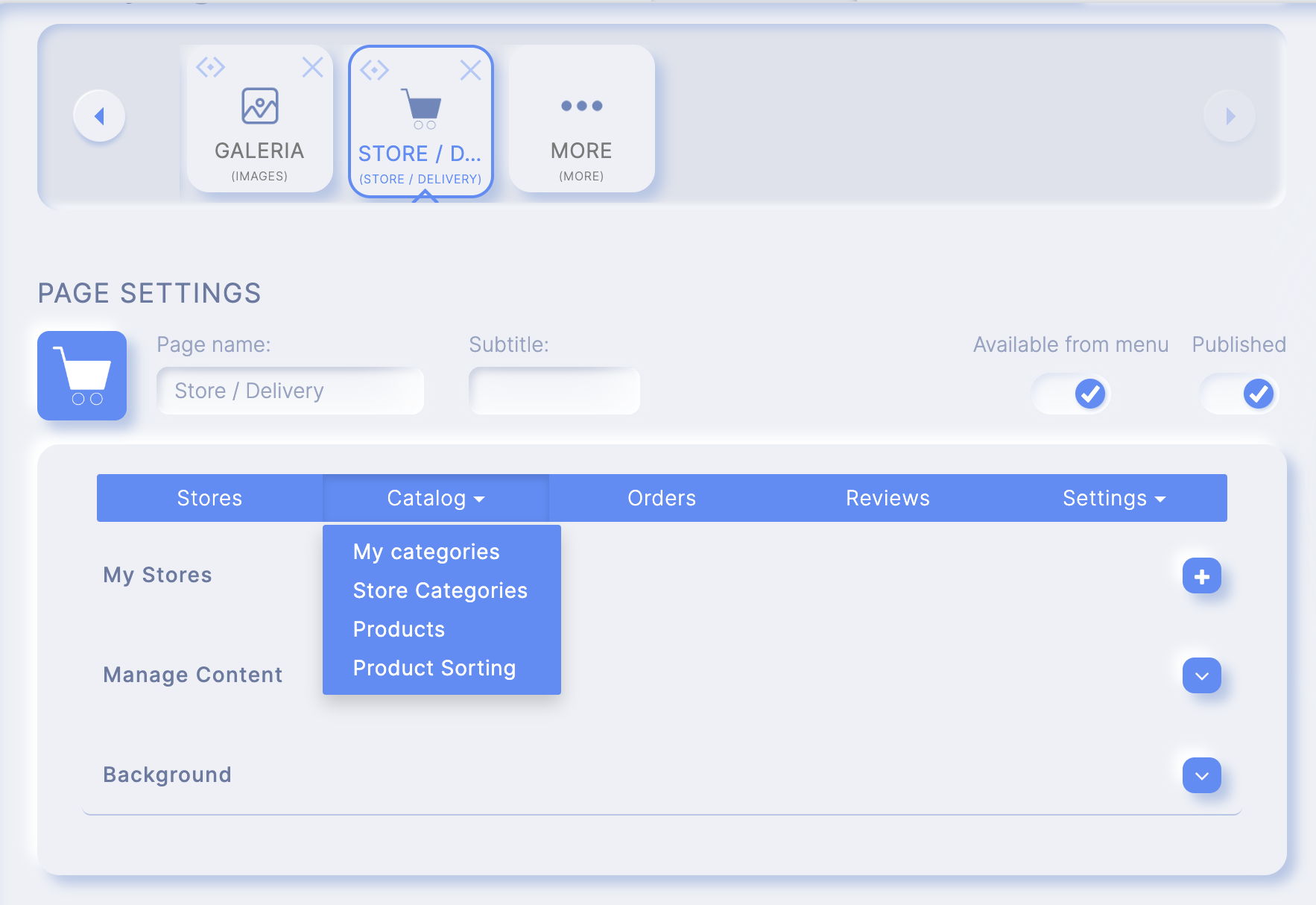This screenshot has width=1316, height=905.
Task: Select the Galeria images page card
Action: 259,119
